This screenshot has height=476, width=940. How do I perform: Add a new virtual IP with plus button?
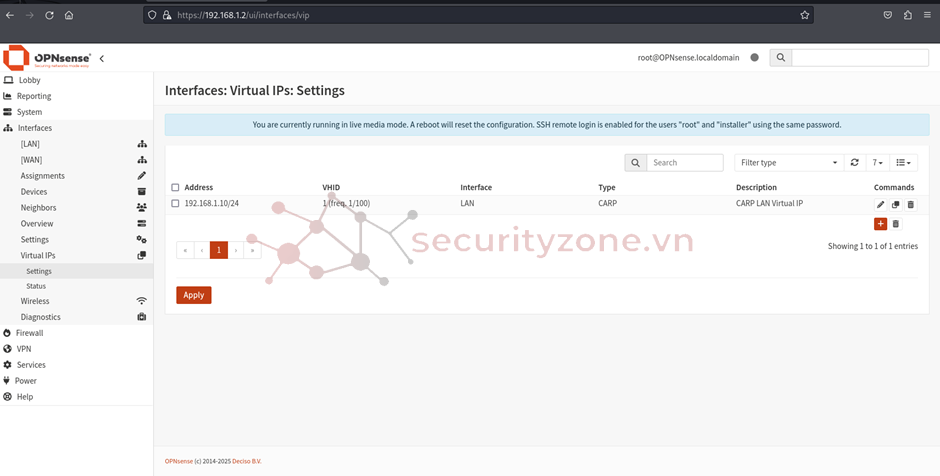coord(880,224)
